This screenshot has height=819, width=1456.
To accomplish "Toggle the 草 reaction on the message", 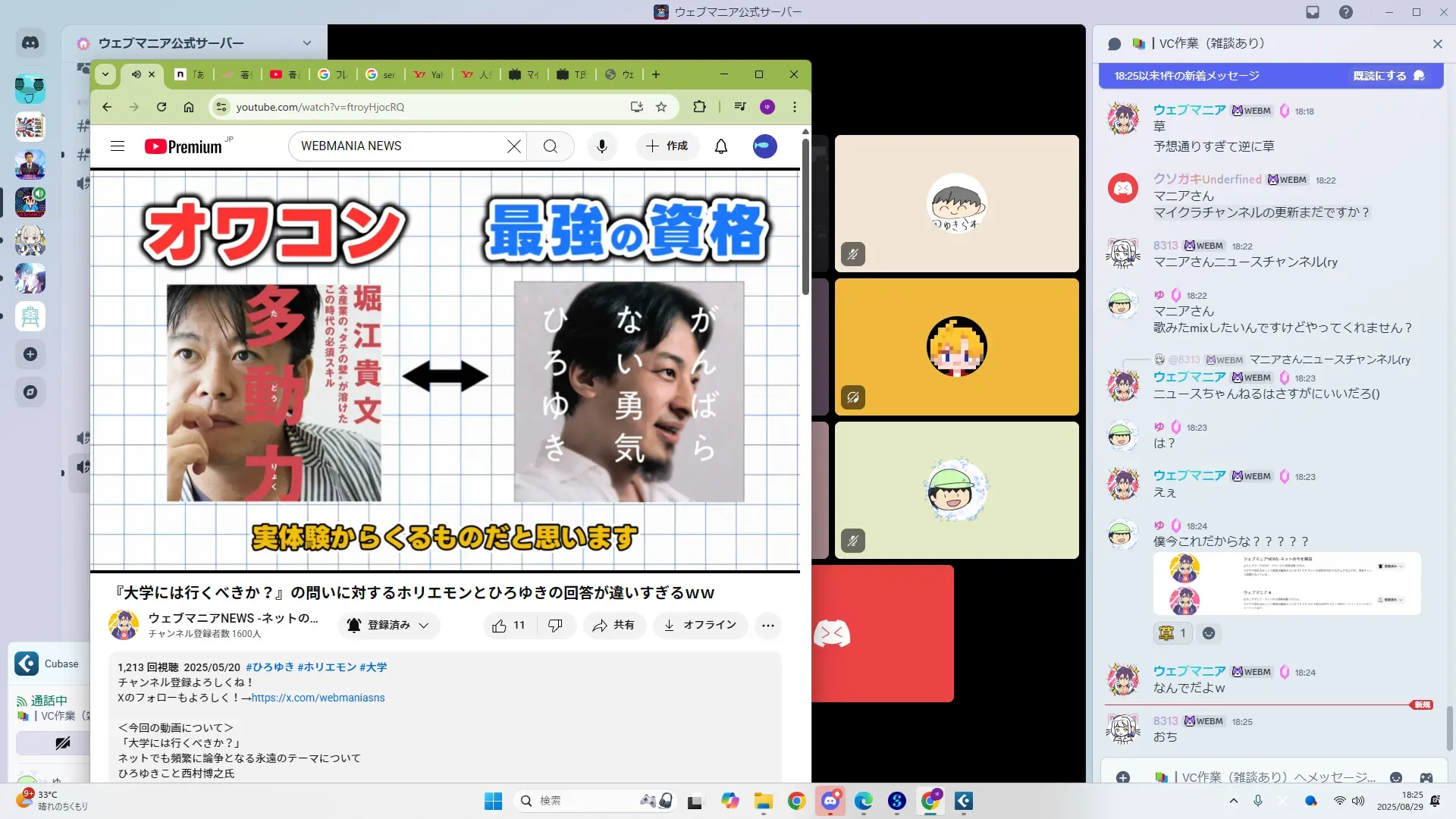I will click(1172, 633).
